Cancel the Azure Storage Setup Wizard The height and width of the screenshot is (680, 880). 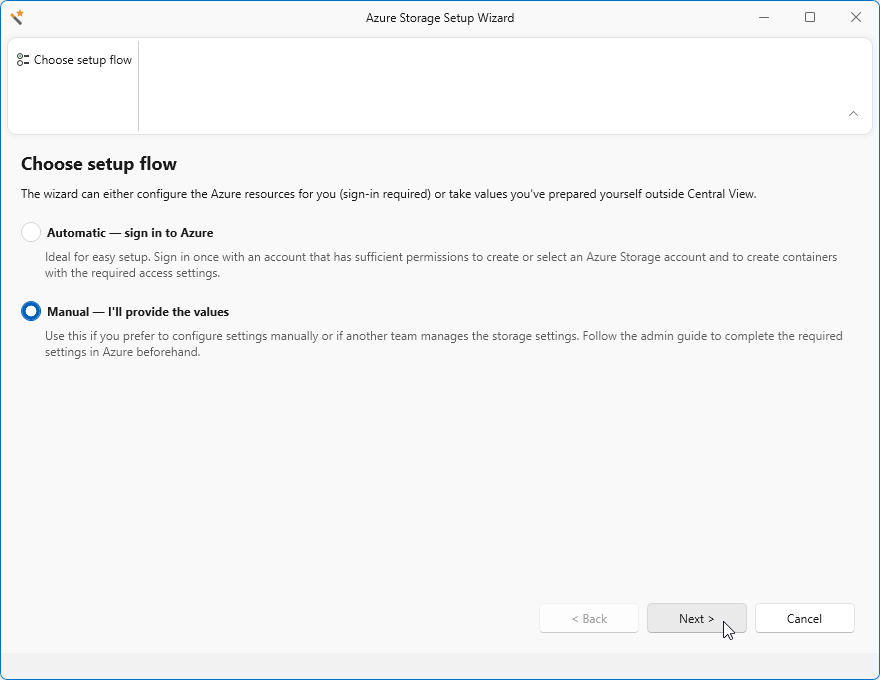point(804,618)
